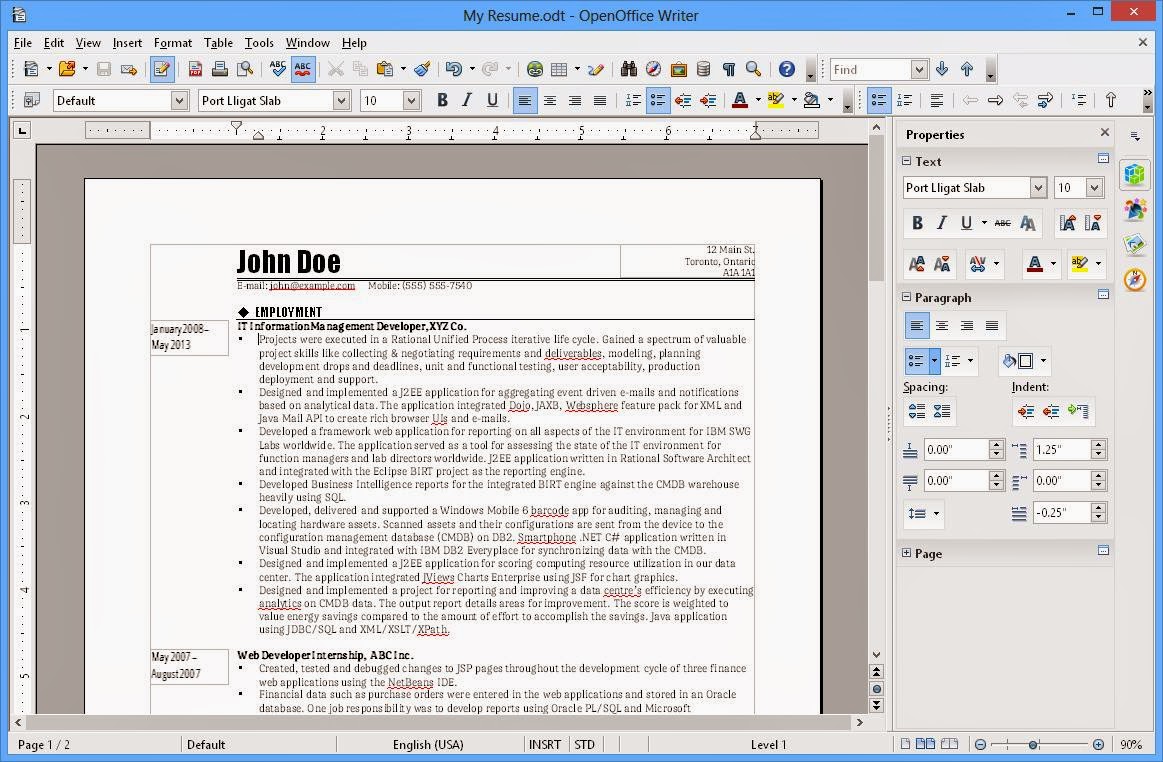Viewport: 1163px width, 762px height.
Task: Select the Insert Table icon
Action: [557, 69]
